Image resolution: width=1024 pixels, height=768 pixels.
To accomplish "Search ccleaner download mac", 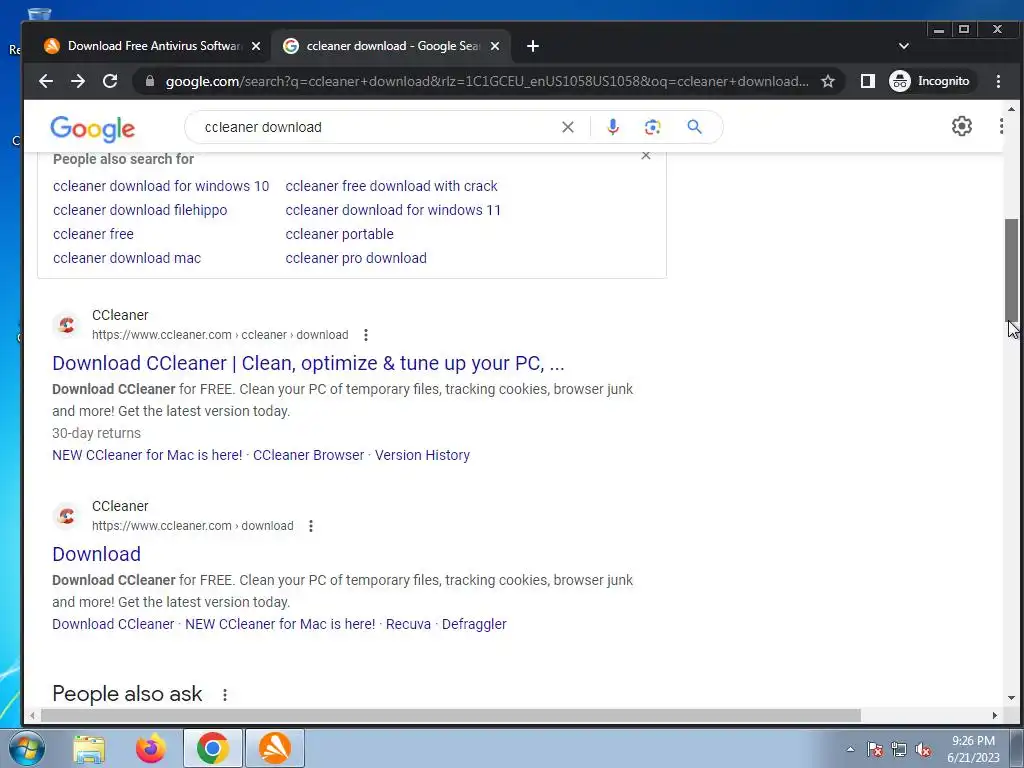I will tap(127, 258).
